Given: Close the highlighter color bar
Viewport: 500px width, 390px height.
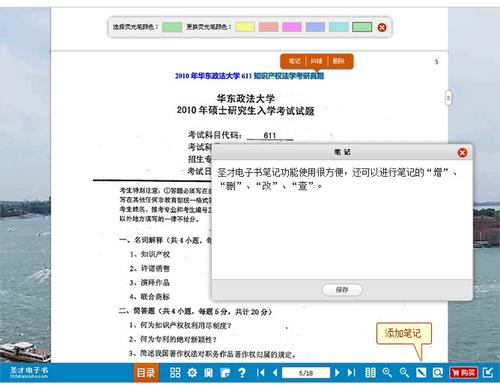Looking at the screenshot, I should point(382,27).
